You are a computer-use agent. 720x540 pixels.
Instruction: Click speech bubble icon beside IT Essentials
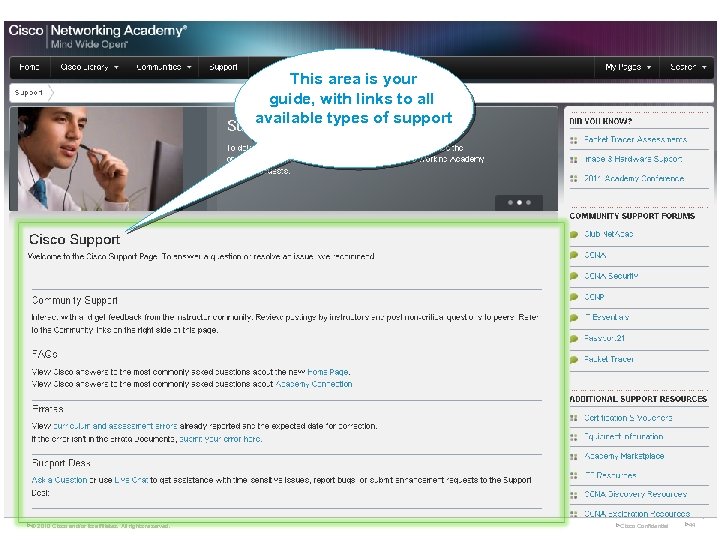coord(574,318)
